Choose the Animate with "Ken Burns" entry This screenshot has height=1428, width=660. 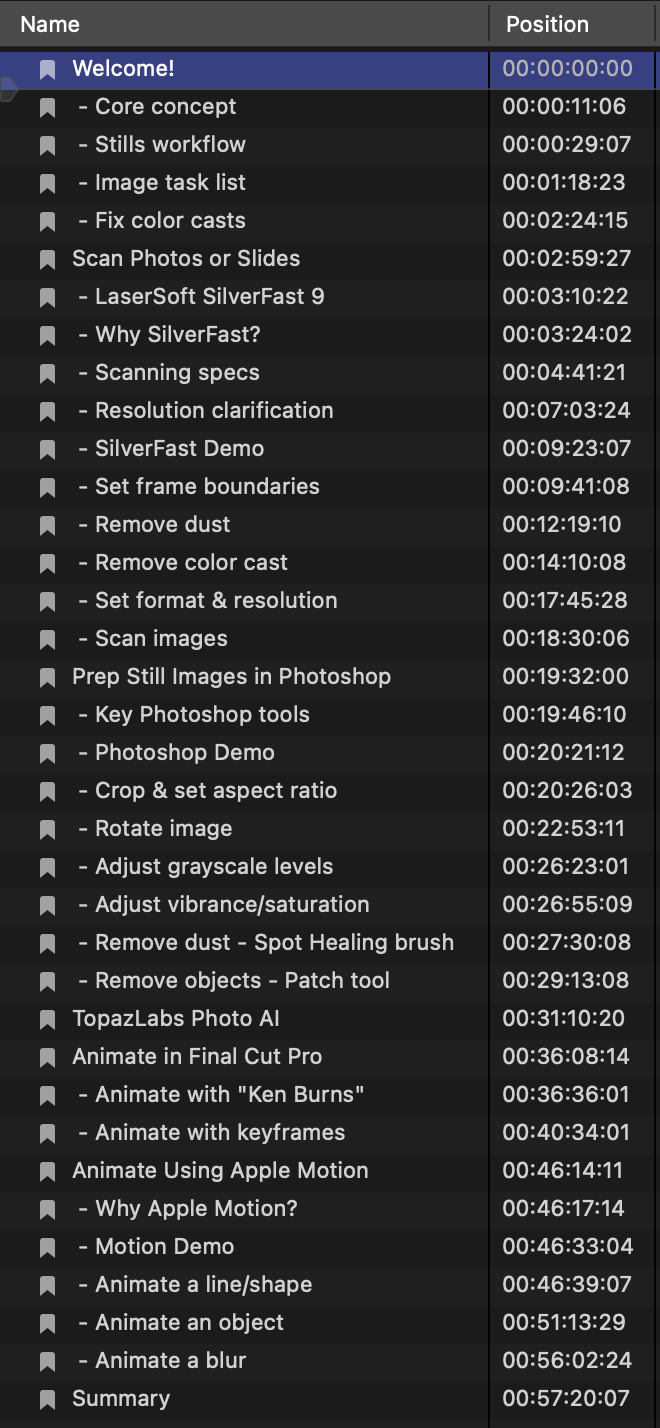(x=330, y=1095)
